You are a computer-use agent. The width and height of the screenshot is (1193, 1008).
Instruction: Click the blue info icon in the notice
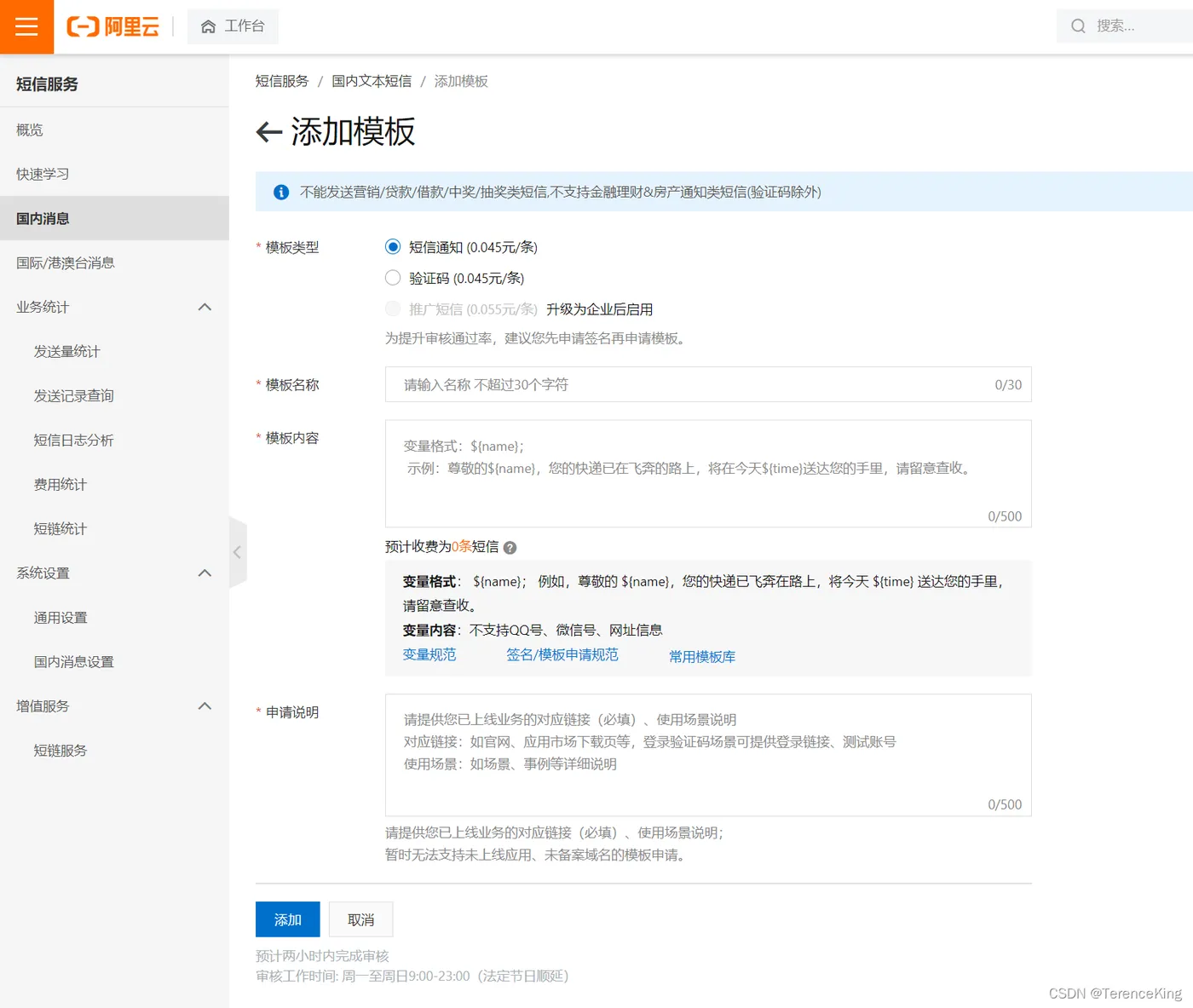point(280,193)
